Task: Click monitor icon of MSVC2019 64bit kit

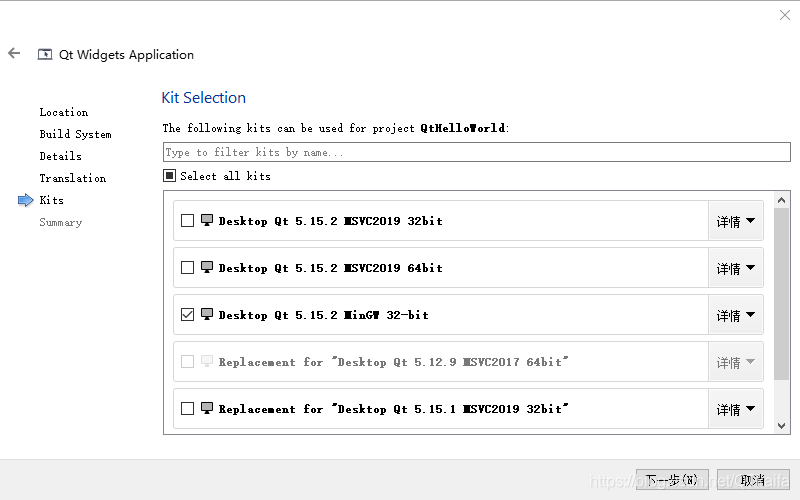Action: point(207,267)
